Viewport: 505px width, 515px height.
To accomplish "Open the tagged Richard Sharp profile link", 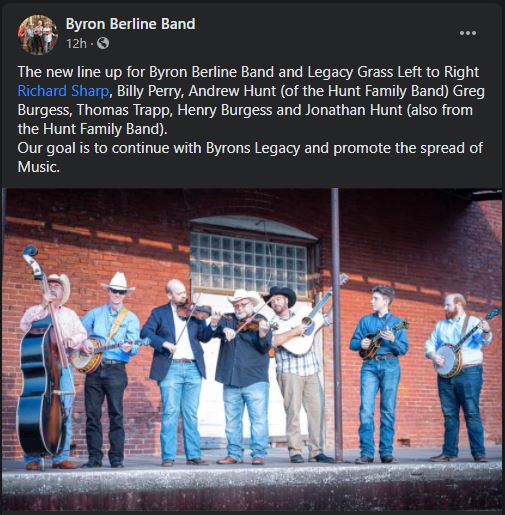I will 63,91.
